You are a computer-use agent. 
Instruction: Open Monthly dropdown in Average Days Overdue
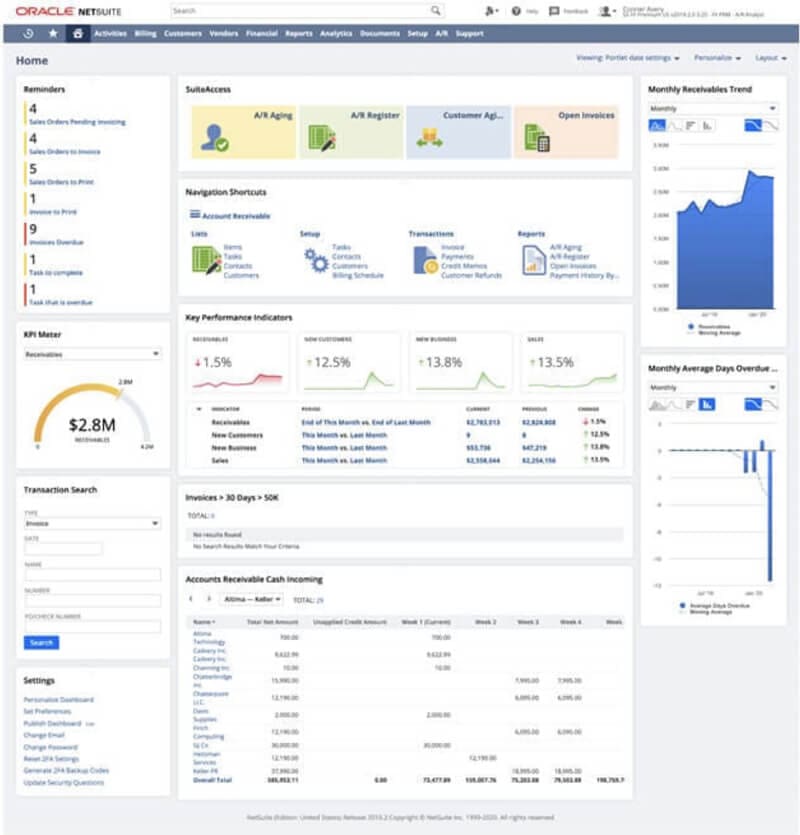pos(713,387)
